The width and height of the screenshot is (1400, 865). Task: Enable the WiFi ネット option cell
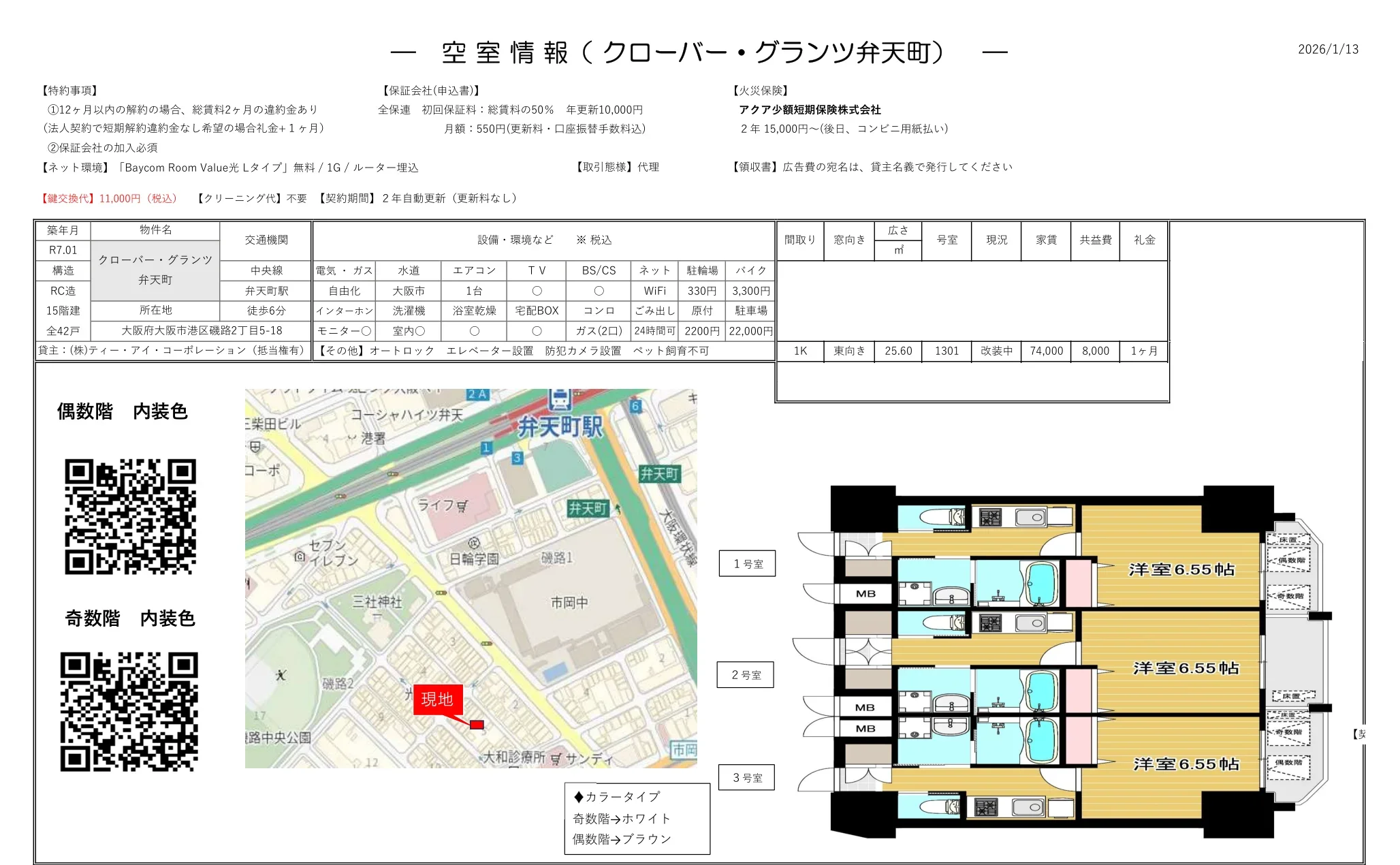pos(655,290)
